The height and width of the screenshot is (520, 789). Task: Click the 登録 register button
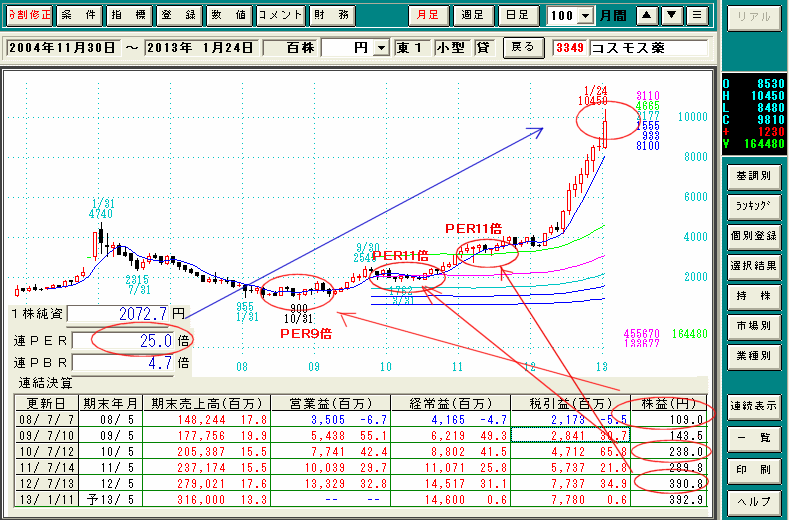[179, 15]
